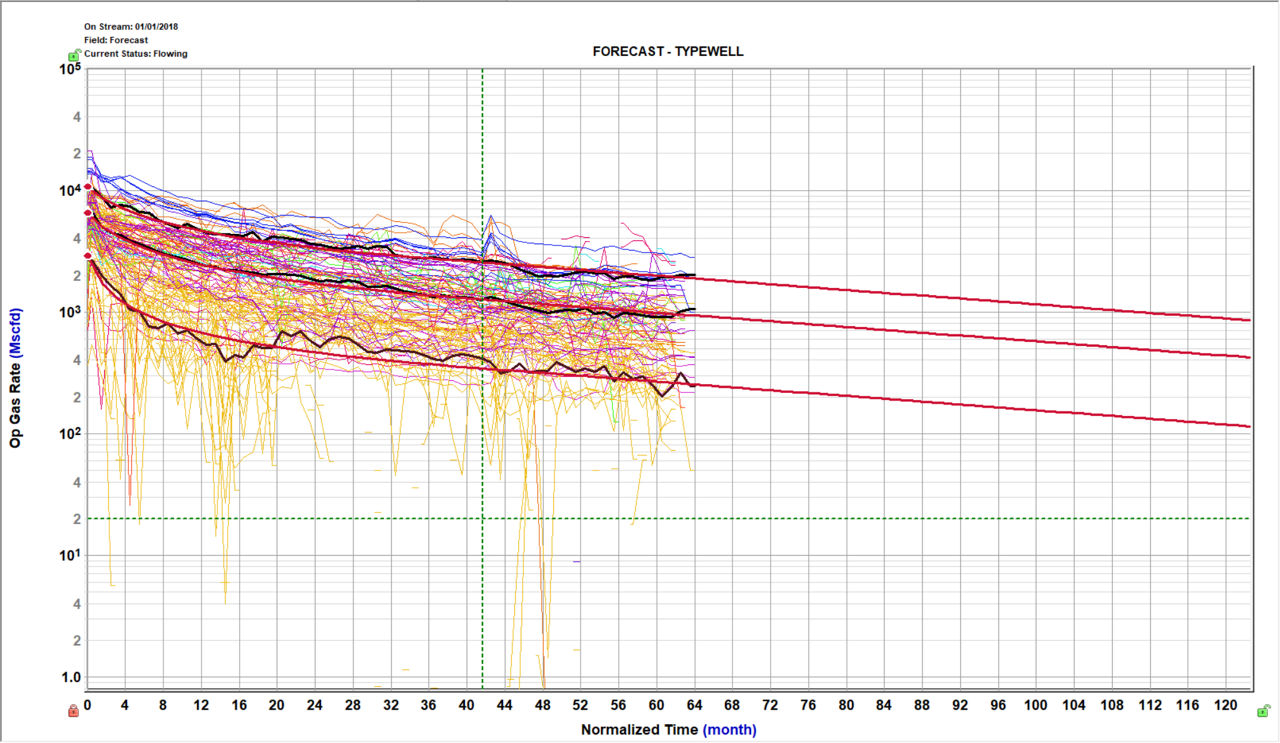
Task: Click green unlocked padlock at x-axis right end
Action: 1265,709
